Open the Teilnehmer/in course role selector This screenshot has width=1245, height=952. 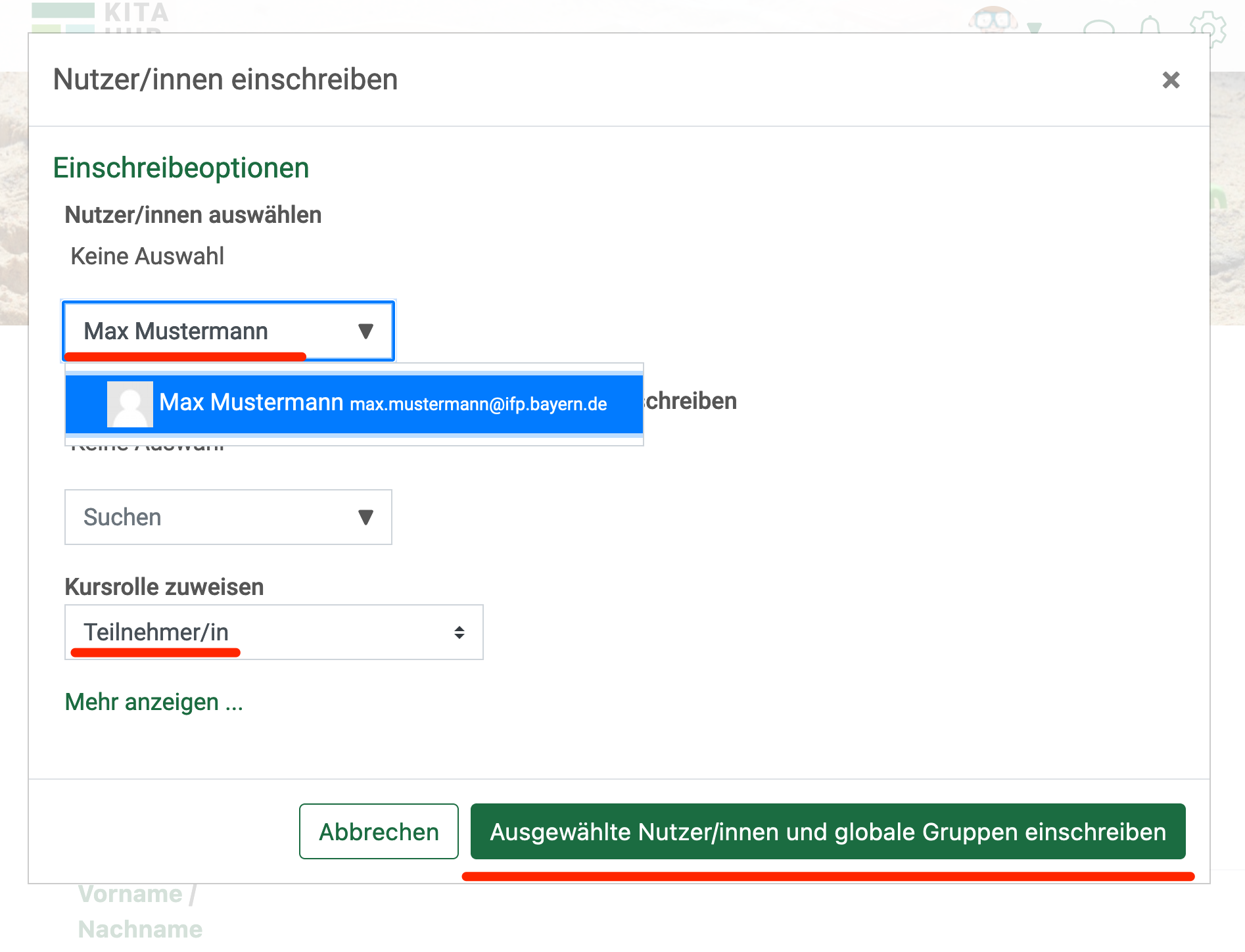(x=274, y=632)
